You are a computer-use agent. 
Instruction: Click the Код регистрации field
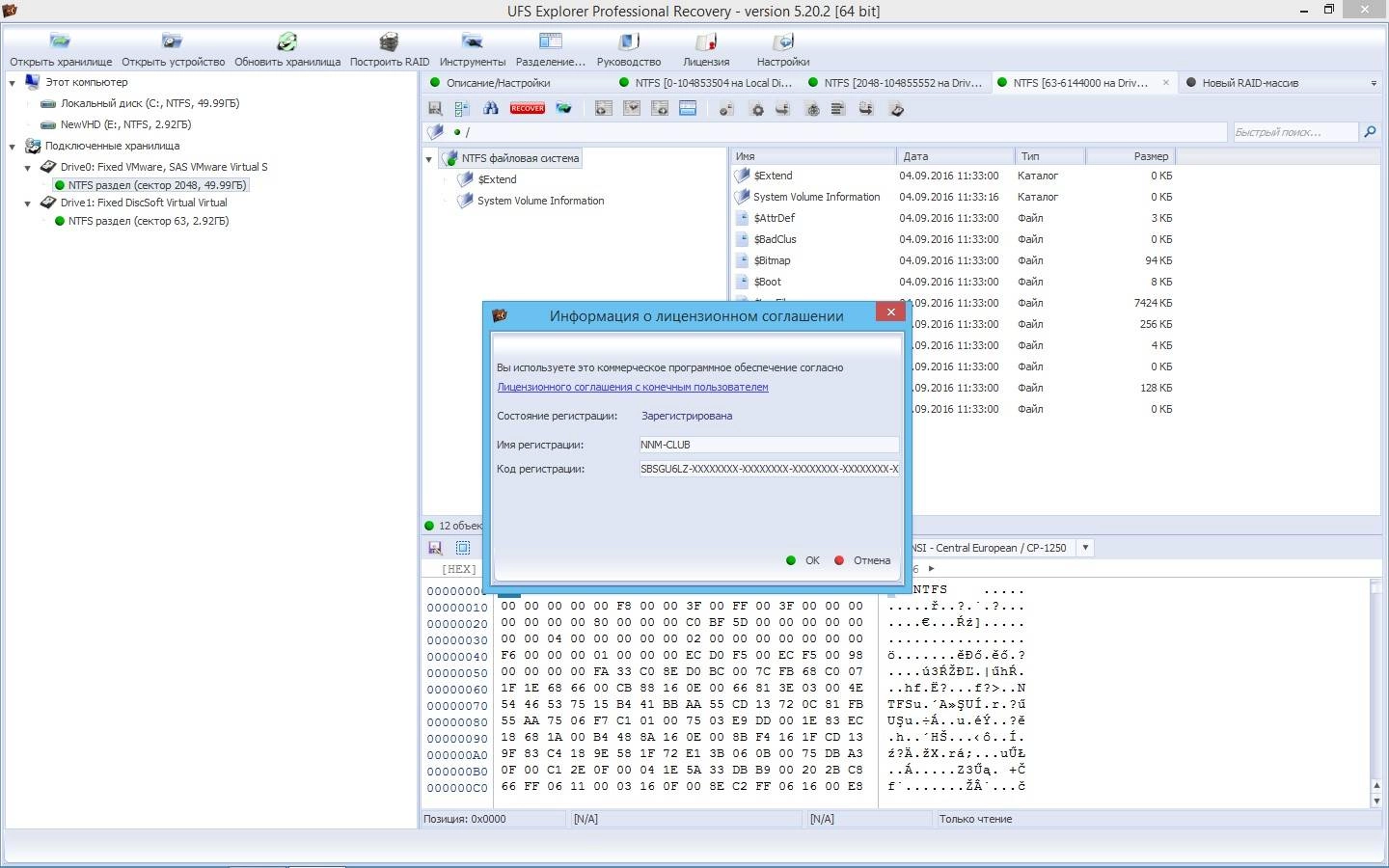coord(769,469)
